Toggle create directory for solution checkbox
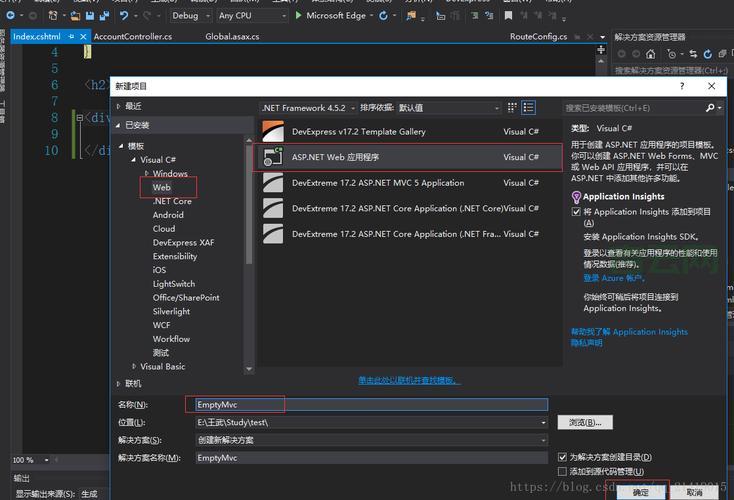The width and height of the screenshot is (734, 500). pyautogui.click(x=563, y=457)
